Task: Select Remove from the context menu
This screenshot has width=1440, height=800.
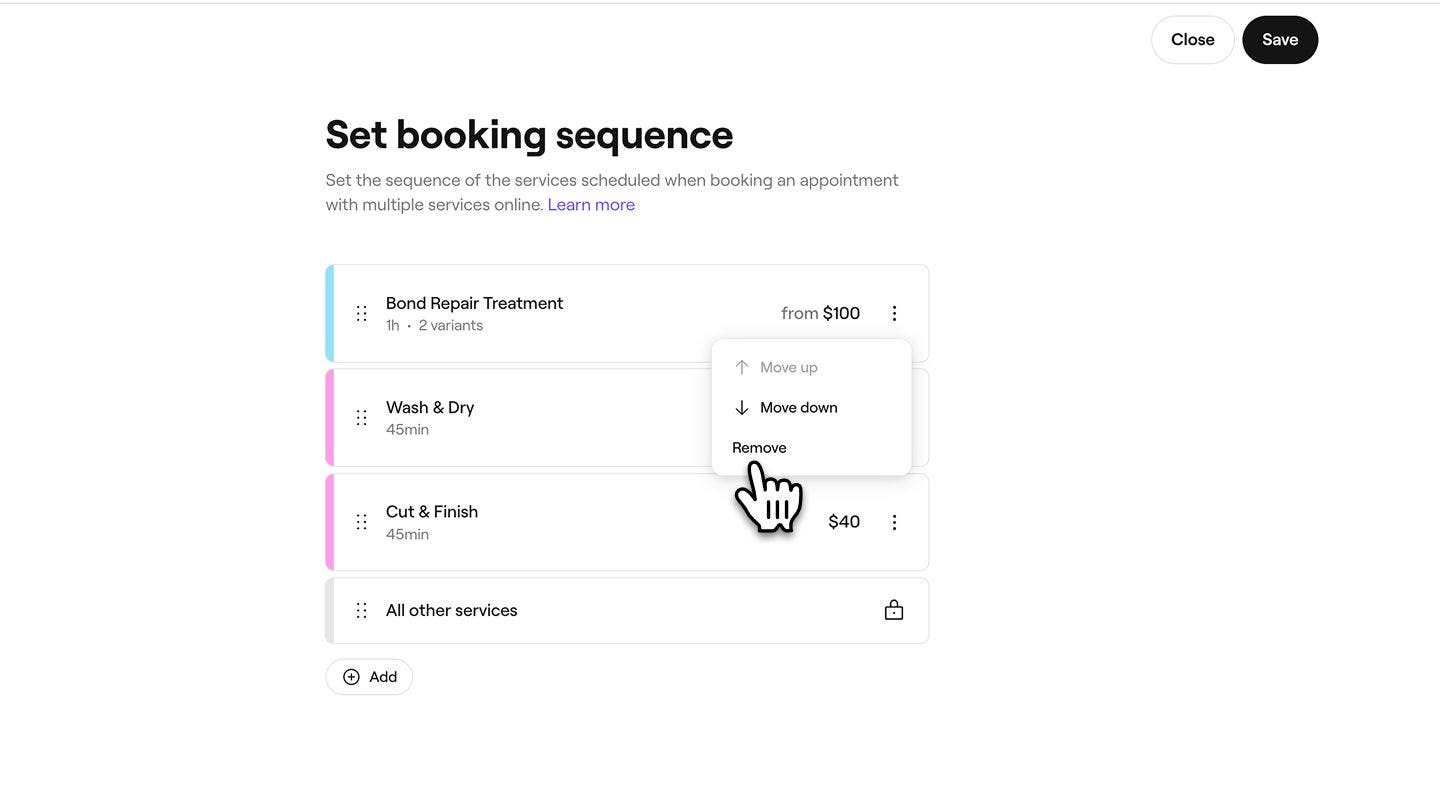Action: pos(759,447)
